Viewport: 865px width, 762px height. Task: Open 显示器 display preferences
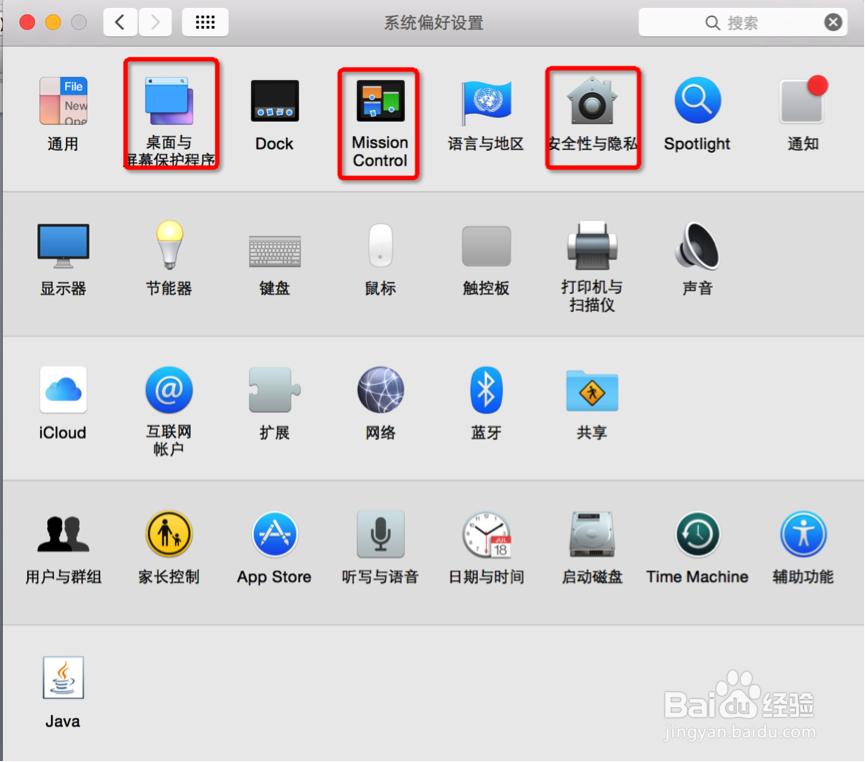63,246
